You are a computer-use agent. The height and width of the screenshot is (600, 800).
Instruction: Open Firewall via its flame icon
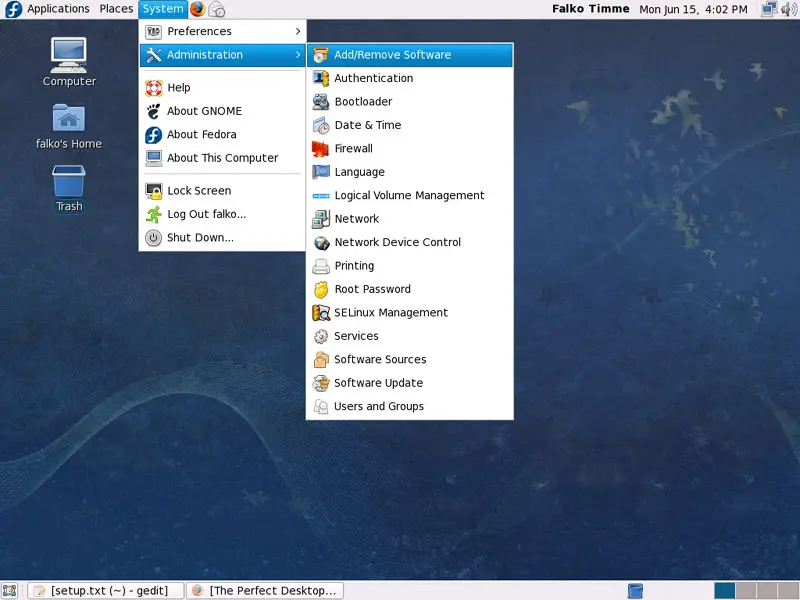click(321, 148)
